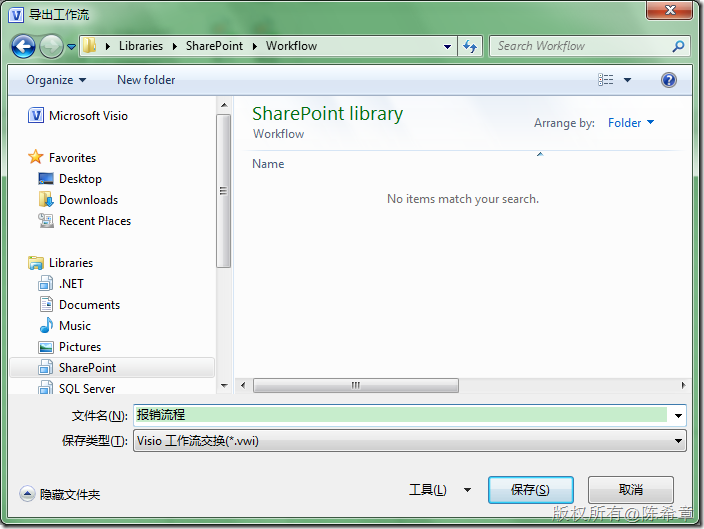Click the folder icon in address bar
Screen dimensions: 704x529
[90, 46]
